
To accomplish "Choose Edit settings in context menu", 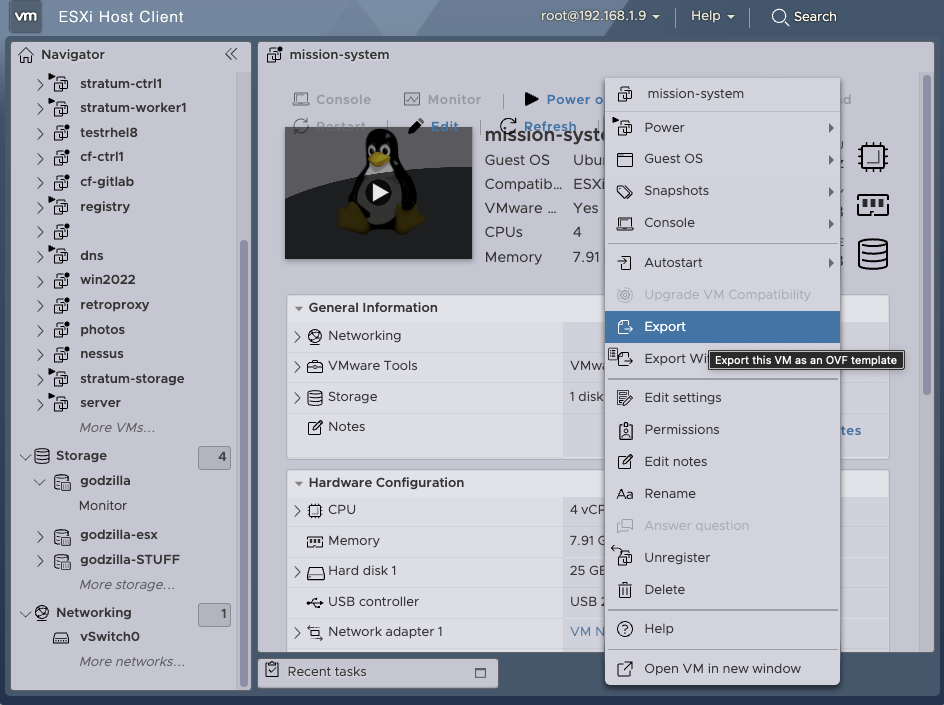I will tap(722, 398).
